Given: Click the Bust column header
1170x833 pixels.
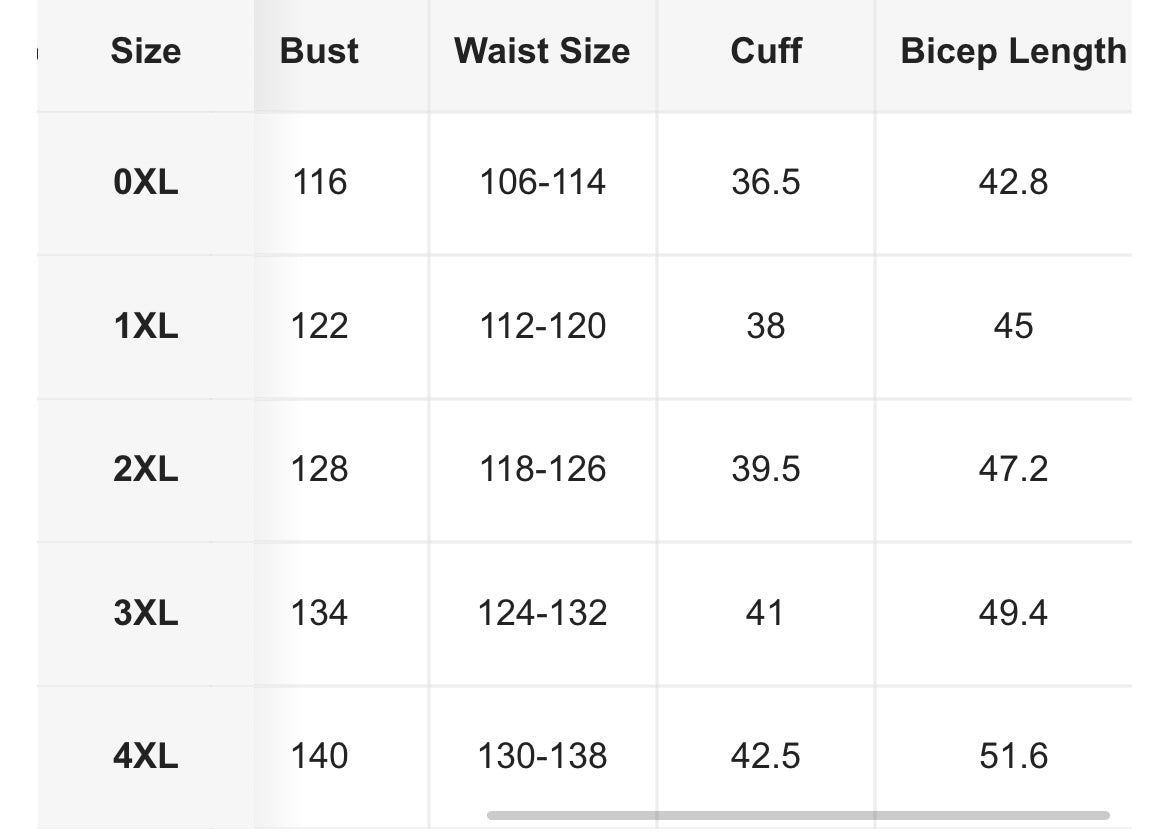Looking at the screenshot, I should [319, 52].
